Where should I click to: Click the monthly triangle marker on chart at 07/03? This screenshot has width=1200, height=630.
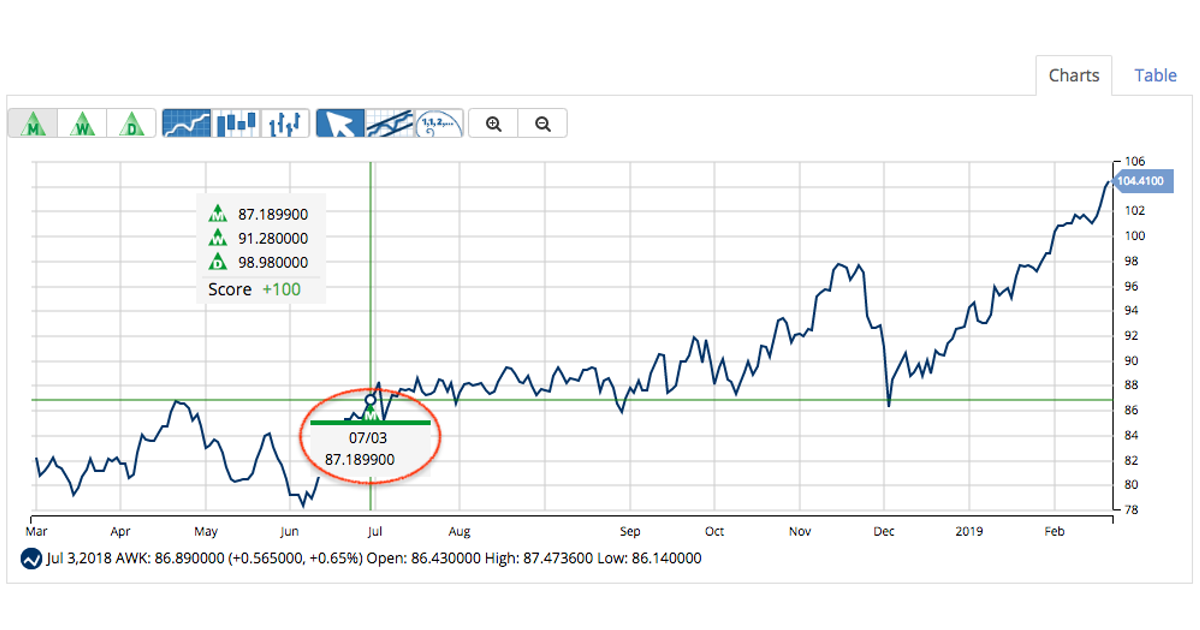point(370,412)
